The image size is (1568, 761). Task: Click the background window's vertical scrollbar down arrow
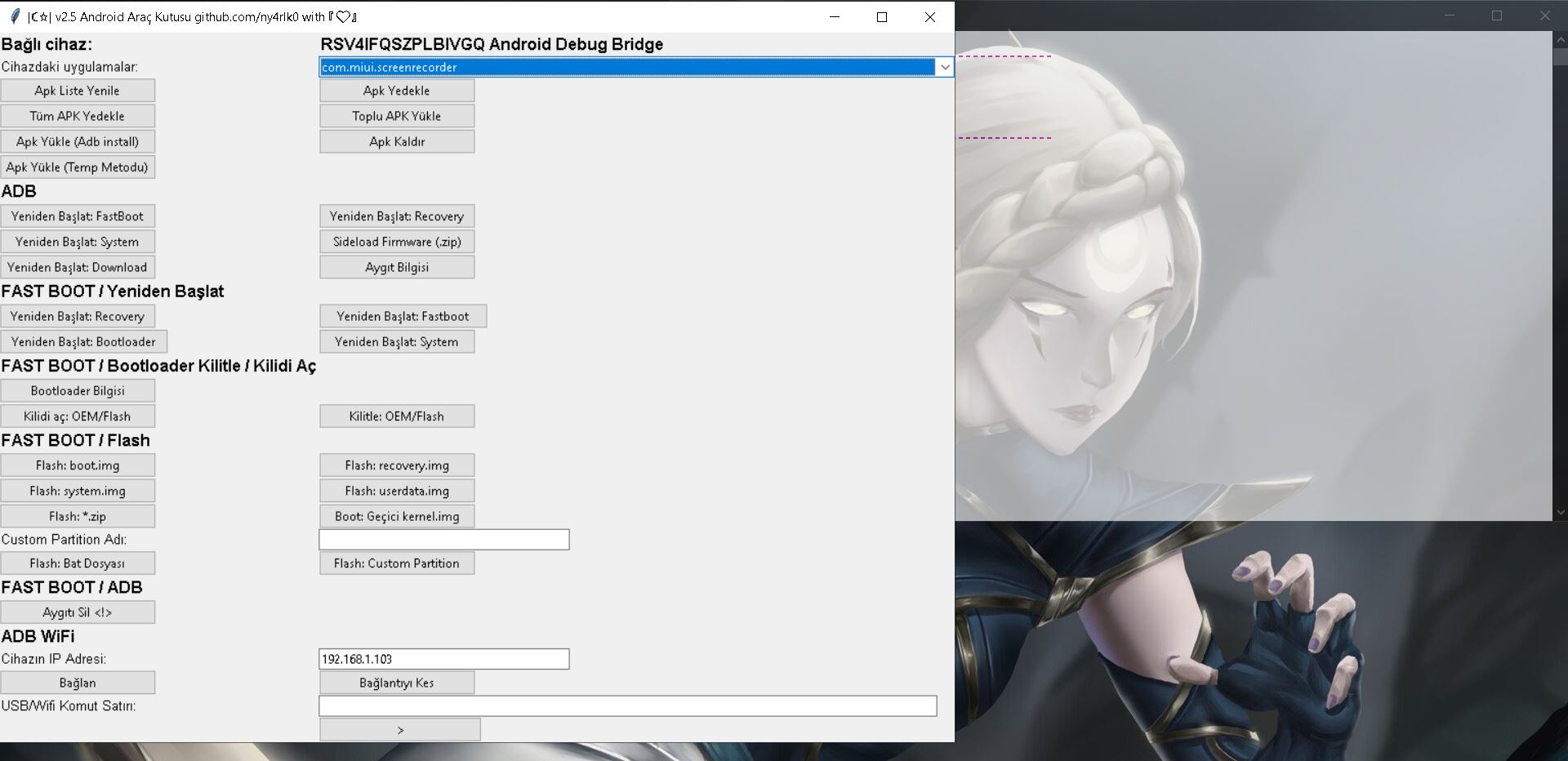coord(1560,513)
